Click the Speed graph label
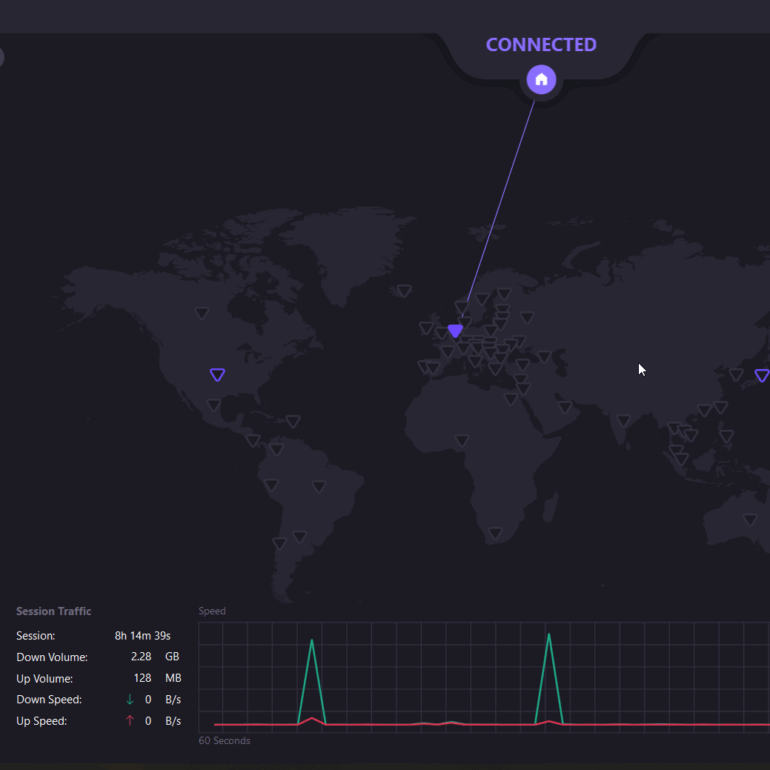Image resolution: width=770 pixels, height=770 pixels. click(x=212, y=611)
